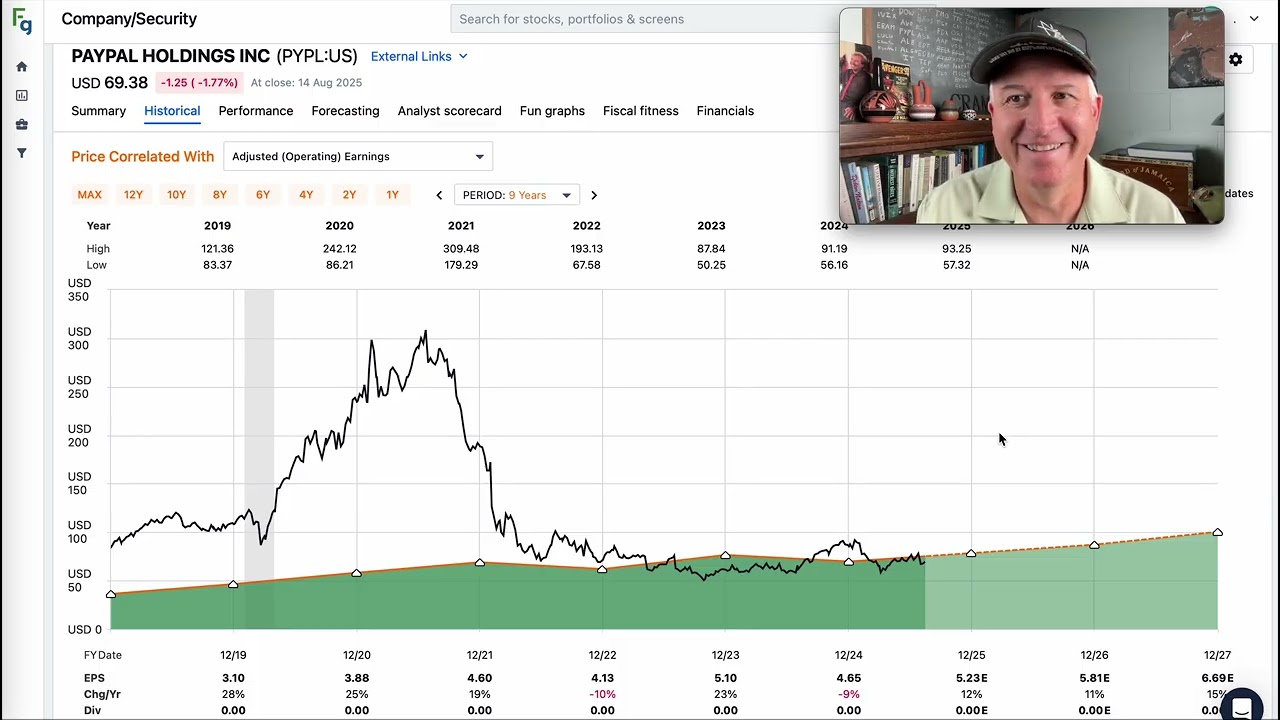Click the 2021 high value 309.48

coord(461,249)
